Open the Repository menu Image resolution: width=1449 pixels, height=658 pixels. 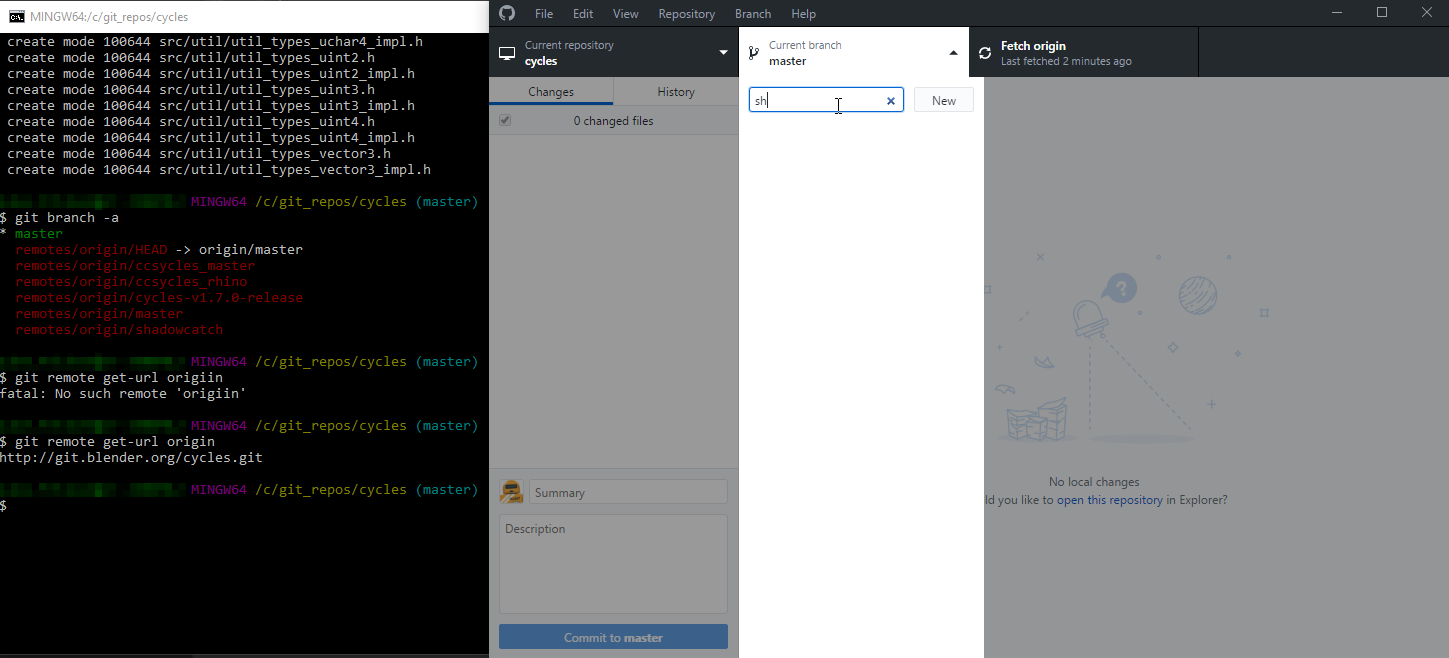tap(687, 14)
